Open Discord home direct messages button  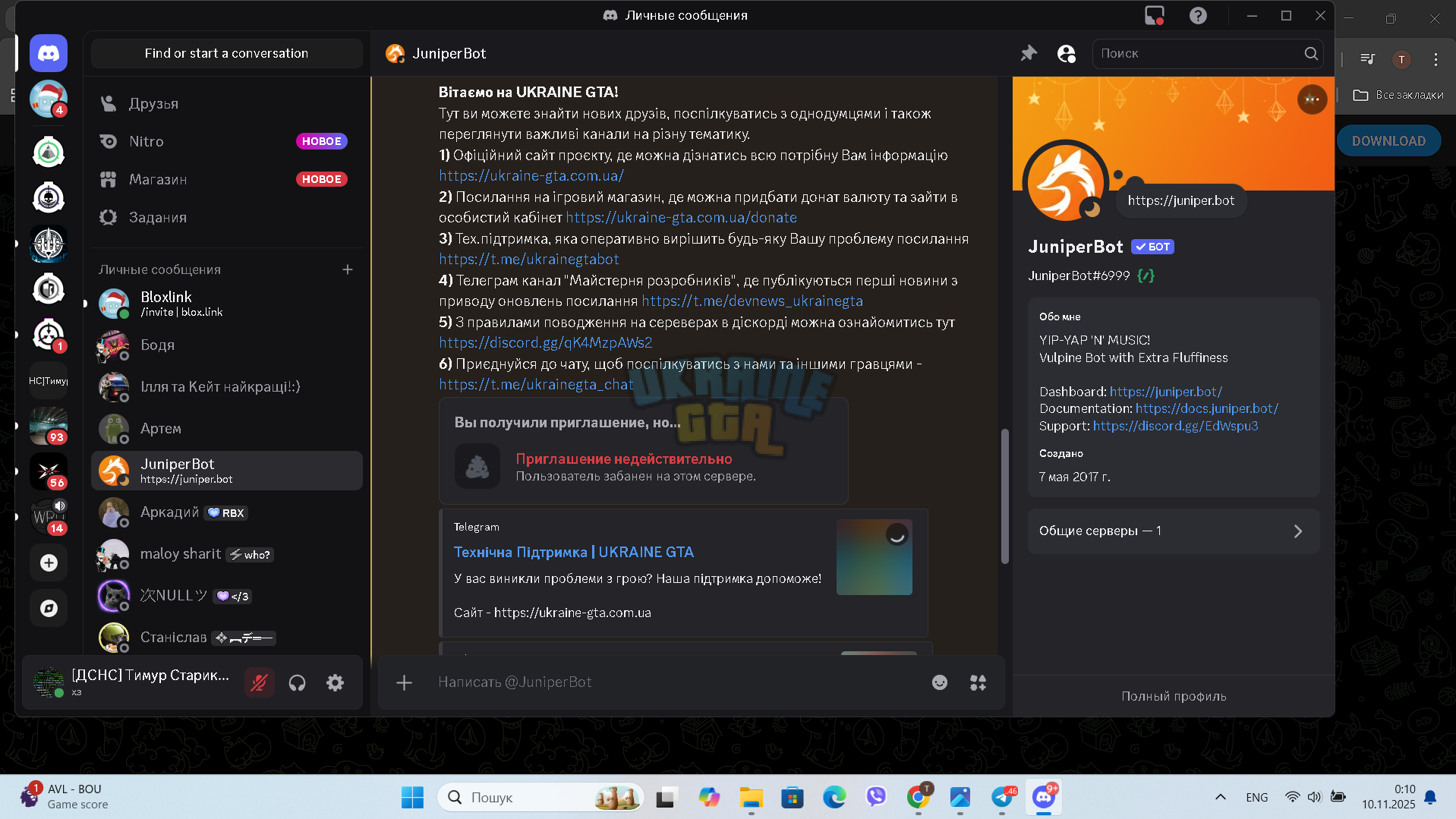tap(49, 53)
